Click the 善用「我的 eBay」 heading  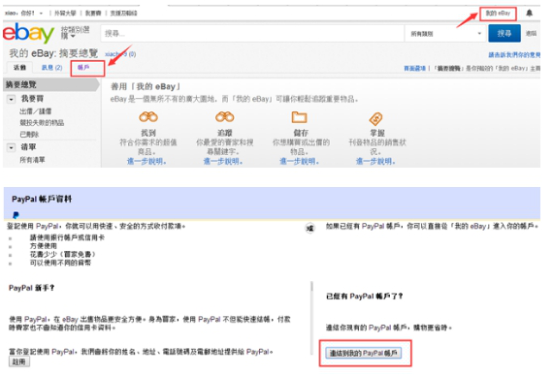coord(145,87)
